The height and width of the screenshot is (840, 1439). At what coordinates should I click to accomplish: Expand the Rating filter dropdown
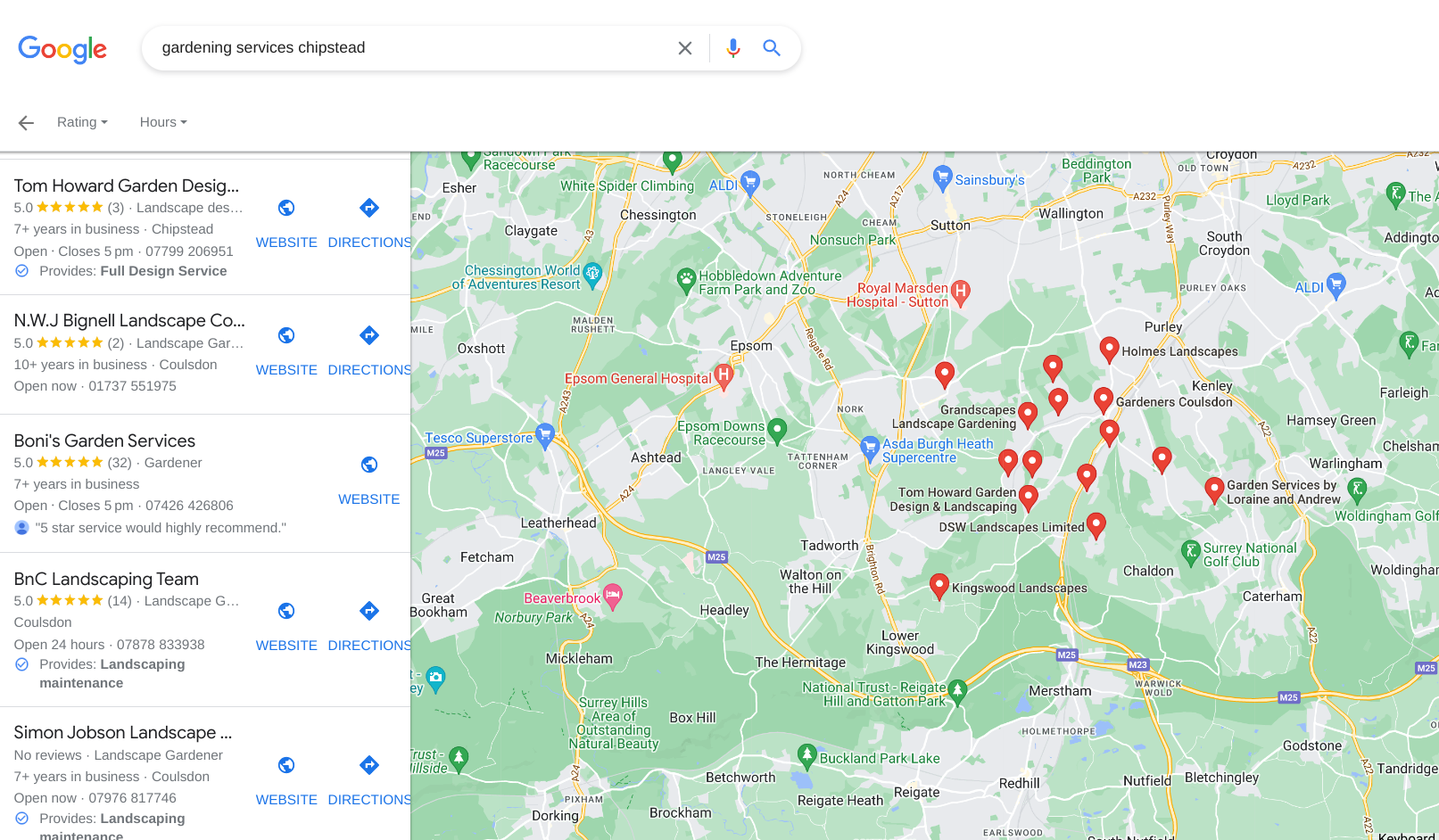[x=82, y=122]
